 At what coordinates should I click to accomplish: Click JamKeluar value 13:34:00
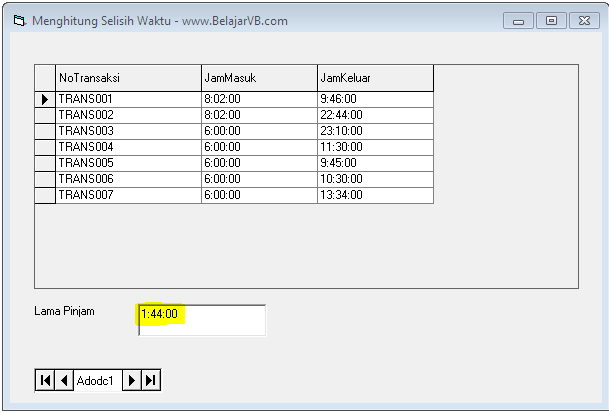[x=375, y=195]
